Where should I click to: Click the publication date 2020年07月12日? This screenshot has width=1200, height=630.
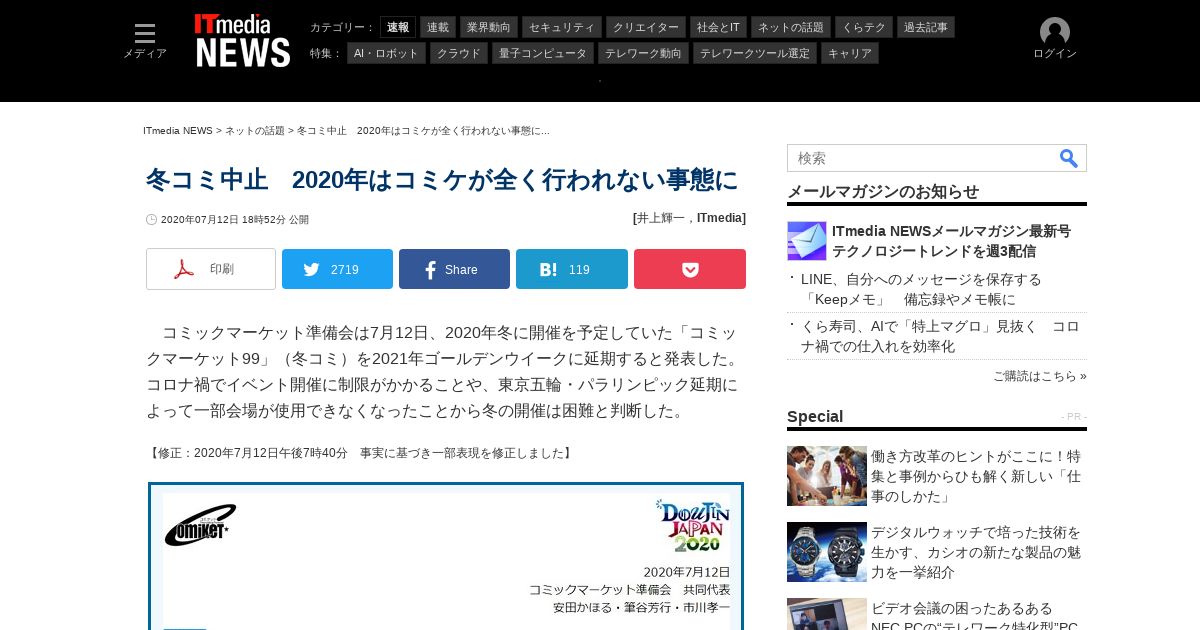point(235,219)
